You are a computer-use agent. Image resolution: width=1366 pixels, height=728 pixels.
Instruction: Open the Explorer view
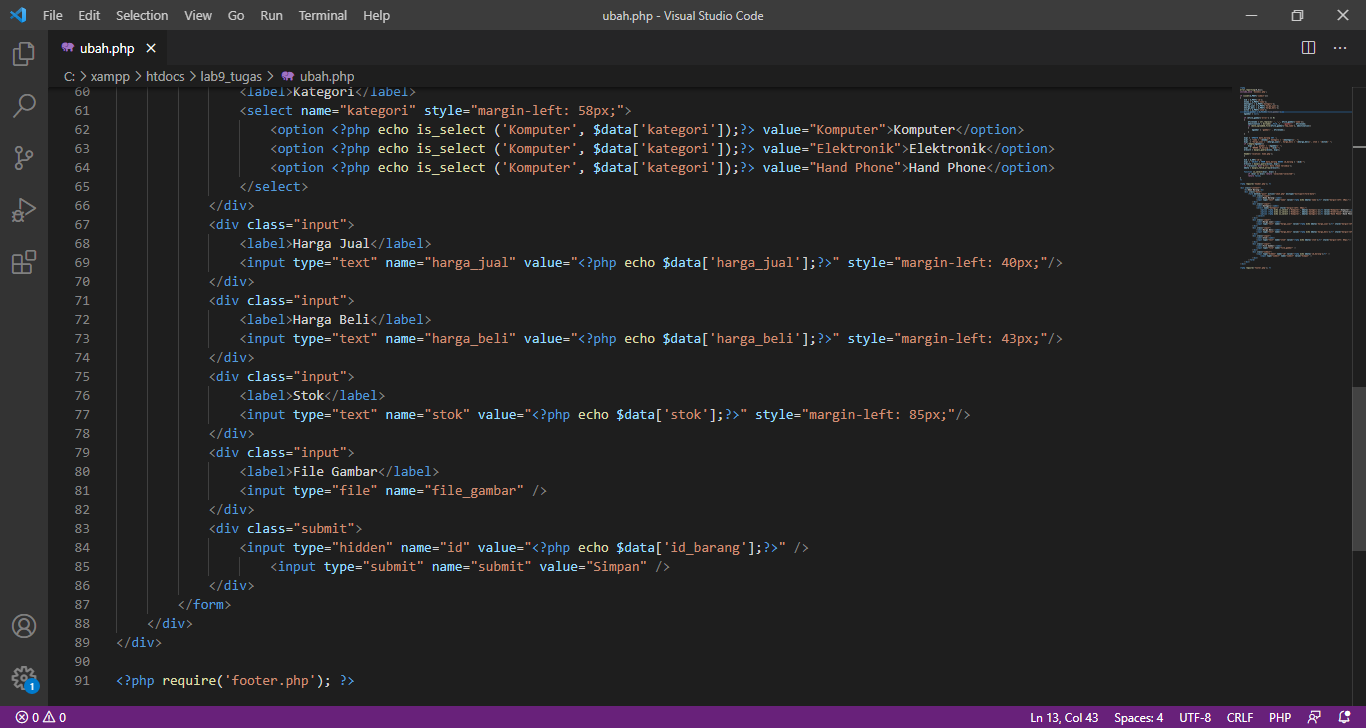24,54
